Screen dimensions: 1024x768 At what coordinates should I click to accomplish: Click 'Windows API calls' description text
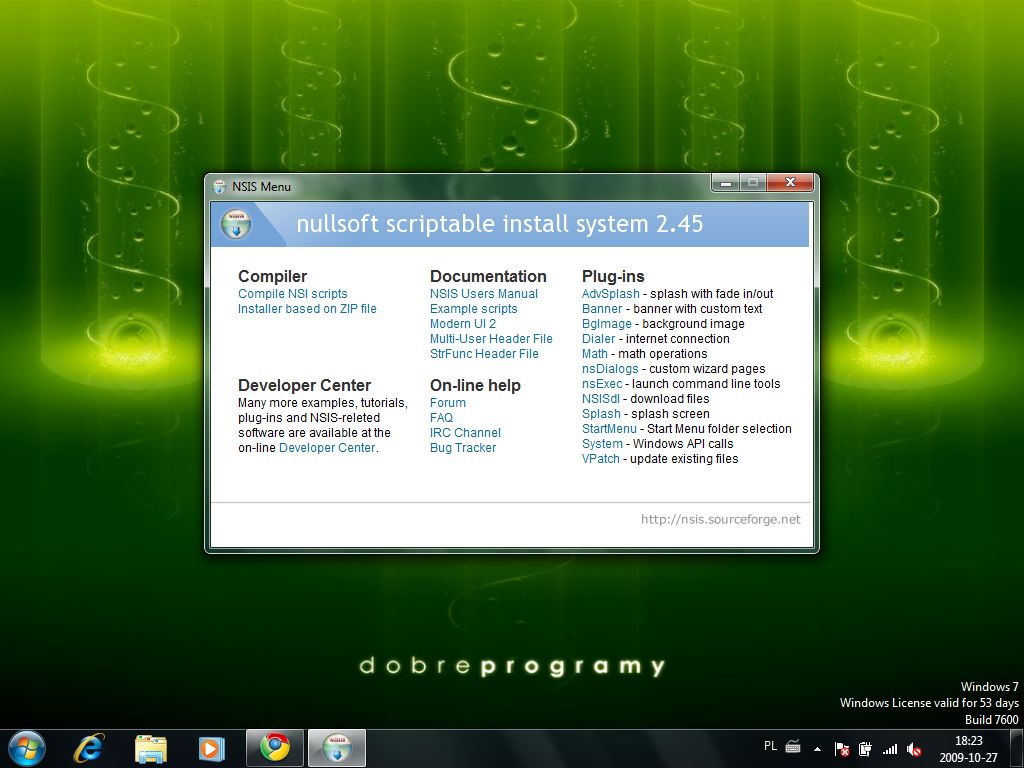[x=683, y=444]
